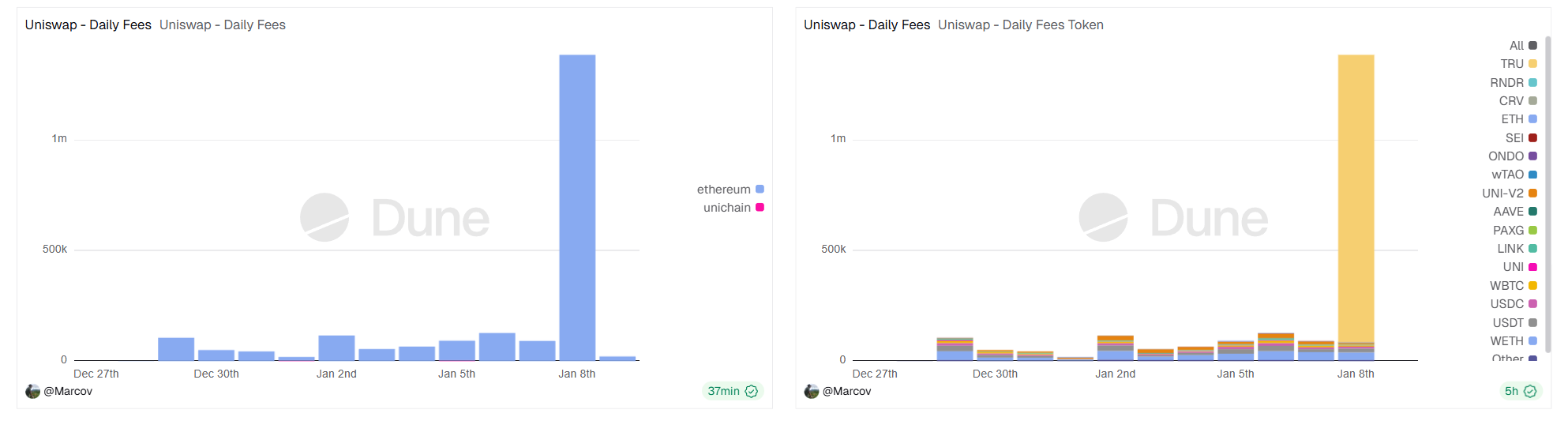Click the tall Jan 8th ethereum bar
This screenshot has height=421, width=1568.
pos(577,205)
